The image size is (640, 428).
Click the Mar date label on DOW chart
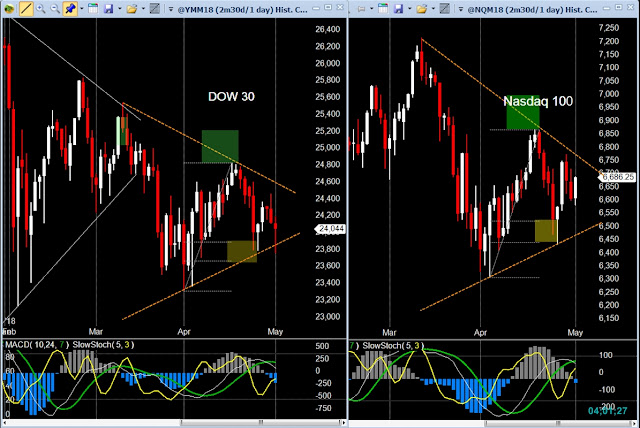tap(96, 331)
